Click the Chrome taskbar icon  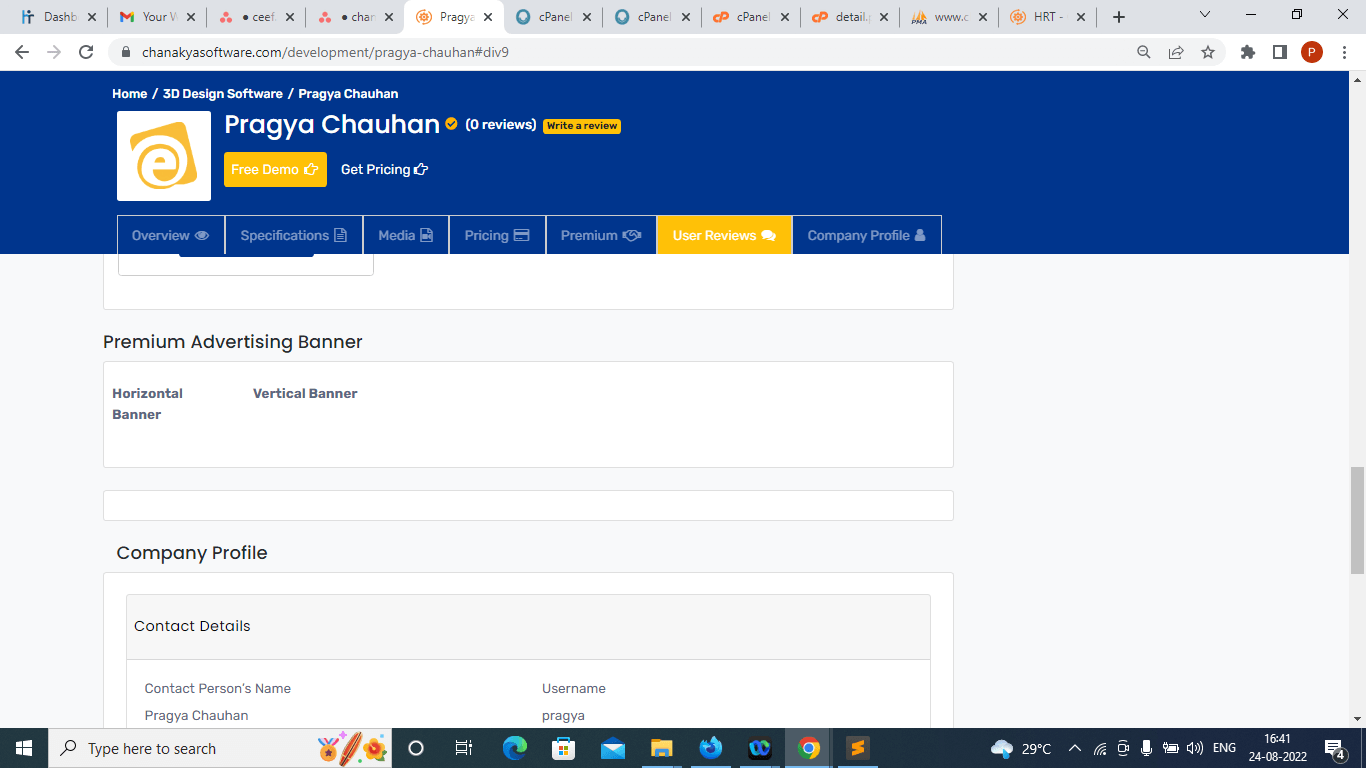click(809, 748)
